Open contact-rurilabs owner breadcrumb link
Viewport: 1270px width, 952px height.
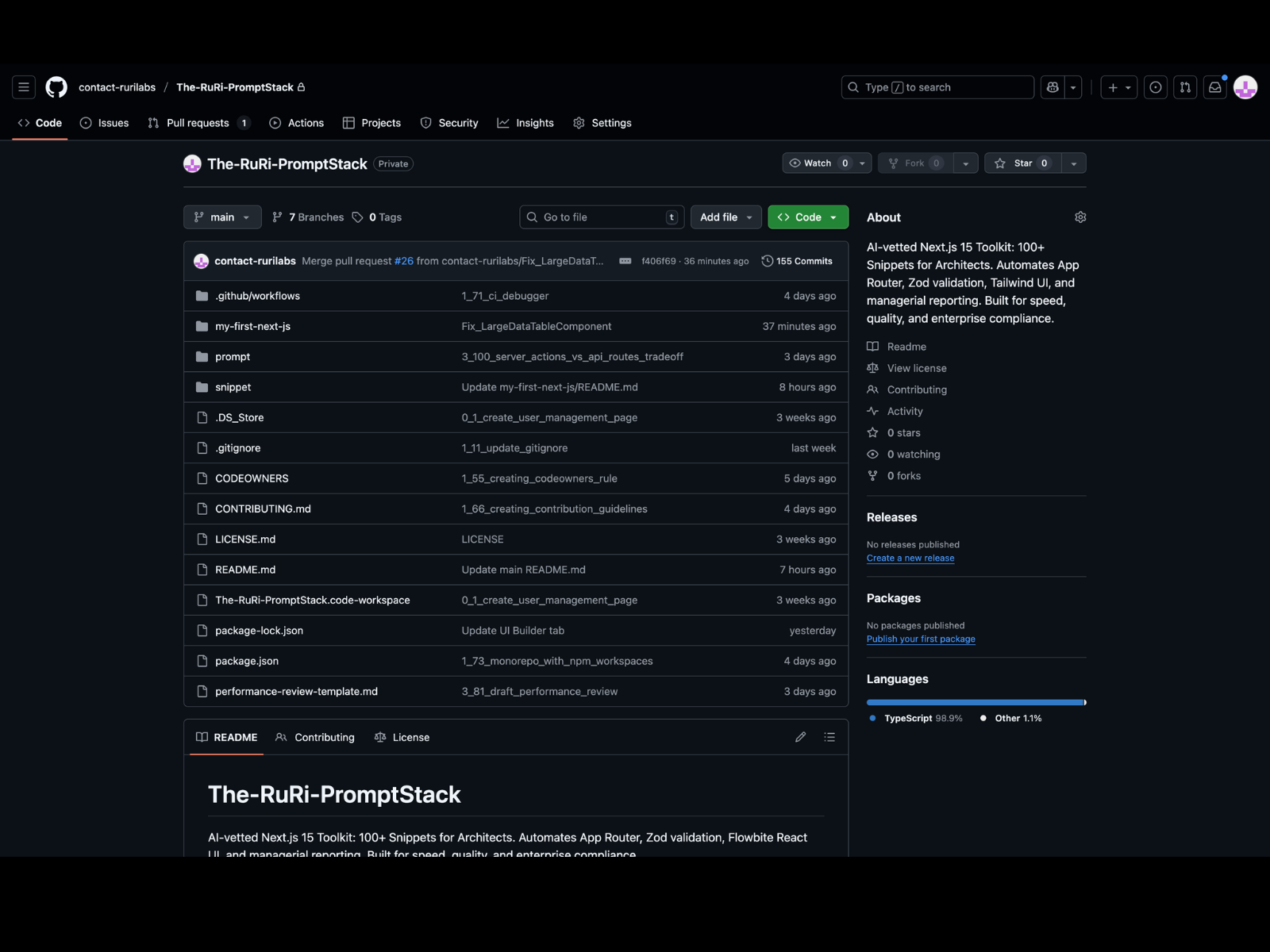[117, 87]
